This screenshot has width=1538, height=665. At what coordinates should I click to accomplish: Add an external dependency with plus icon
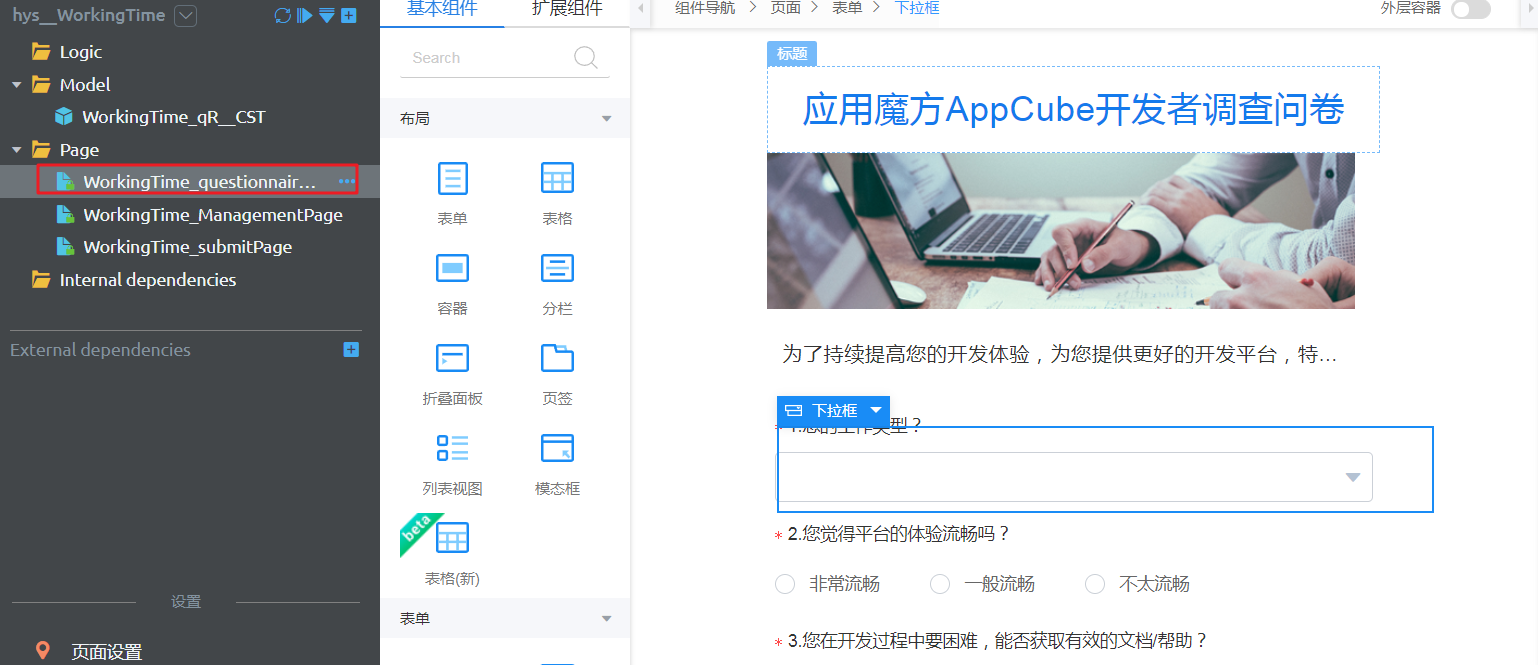(x=351, y=350)
